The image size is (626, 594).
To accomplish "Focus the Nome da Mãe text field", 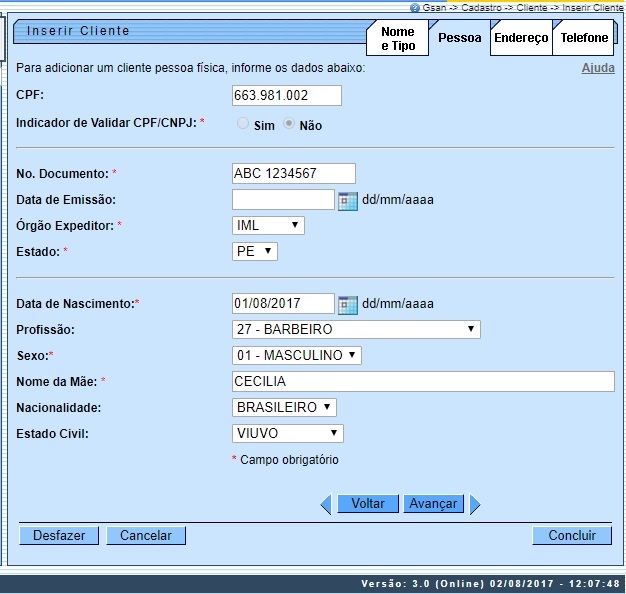I will pos(422,382).
